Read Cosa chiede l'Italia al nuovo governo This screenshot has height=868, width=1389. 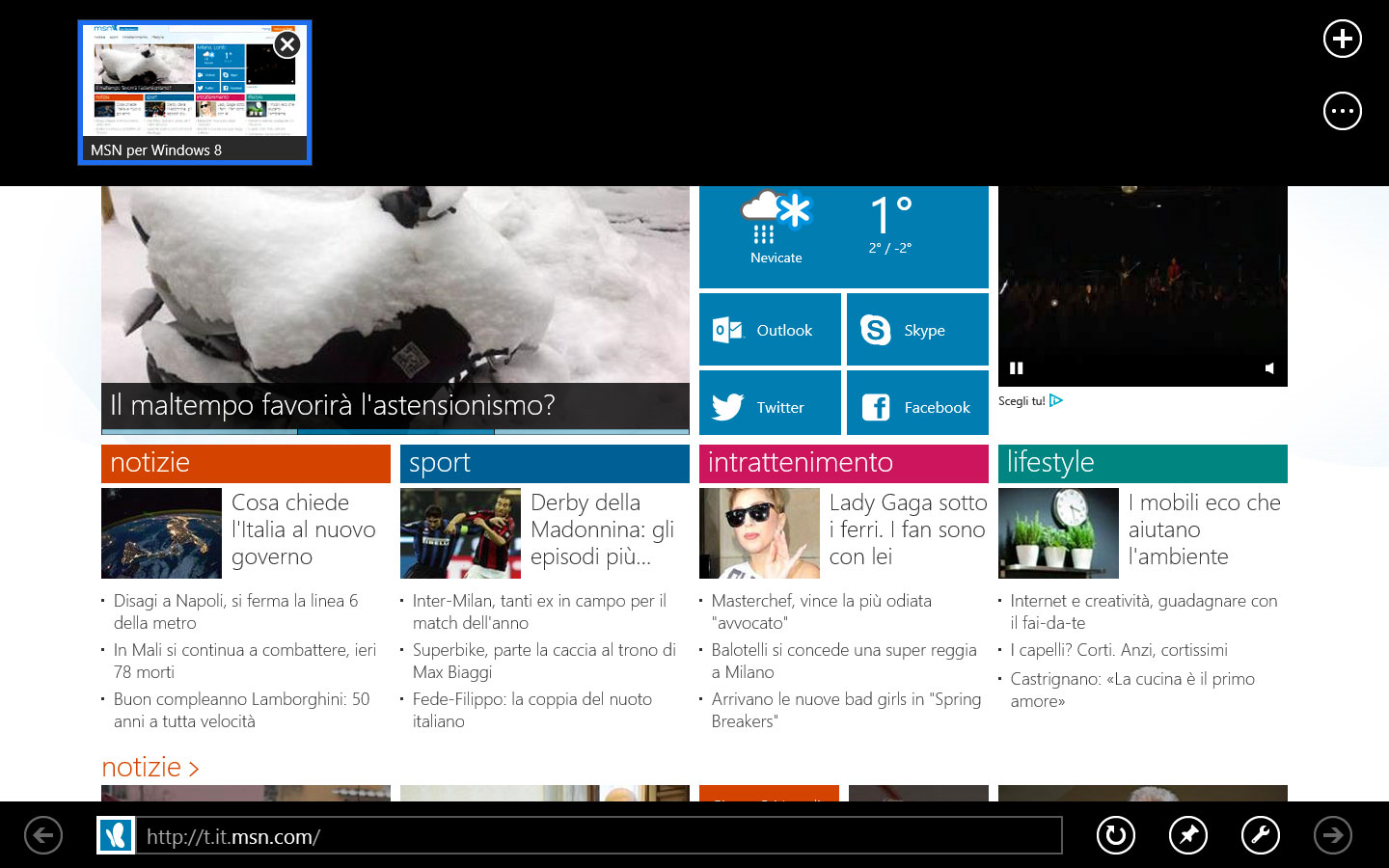[304, 529]
